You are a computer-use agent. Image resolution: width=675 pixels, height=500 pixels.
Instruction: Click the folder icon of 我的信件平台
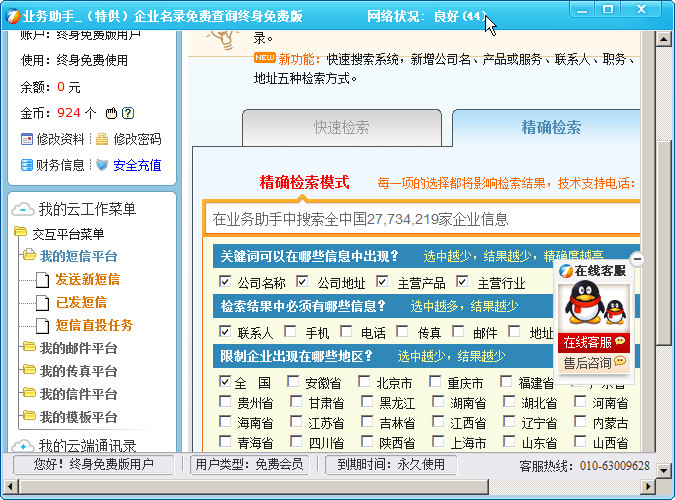click(29, 392)
